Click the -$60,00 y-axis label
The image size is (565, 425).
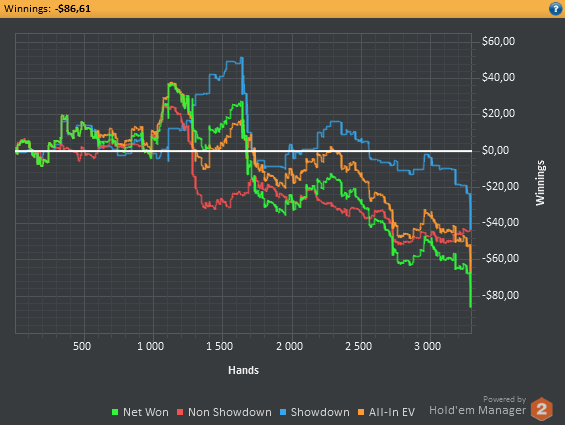(x=501, y=258)
